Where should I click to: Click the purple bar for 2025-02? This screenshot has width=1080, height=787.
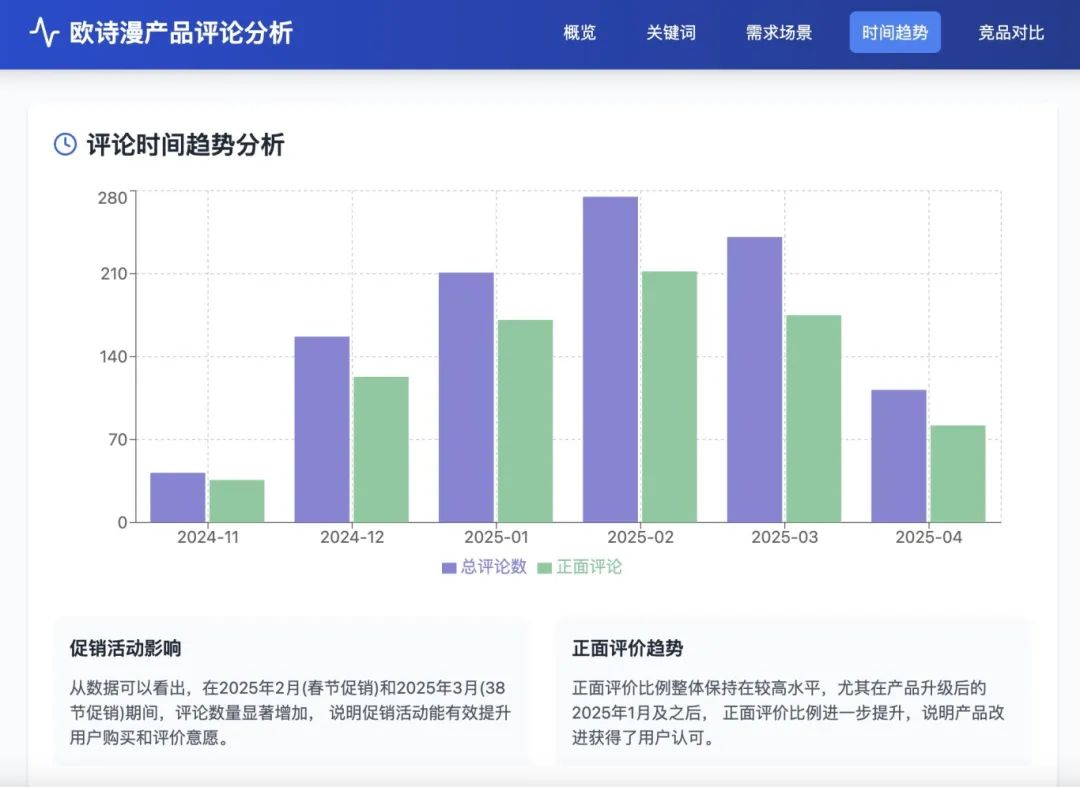[x=610, y=359]
